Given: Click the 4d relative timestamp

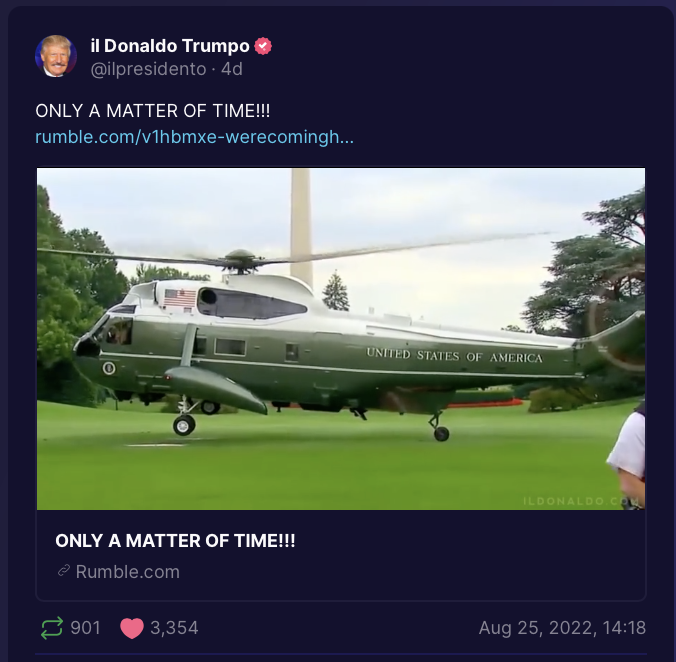Looking at the screenshot, I should click(232, 69).
